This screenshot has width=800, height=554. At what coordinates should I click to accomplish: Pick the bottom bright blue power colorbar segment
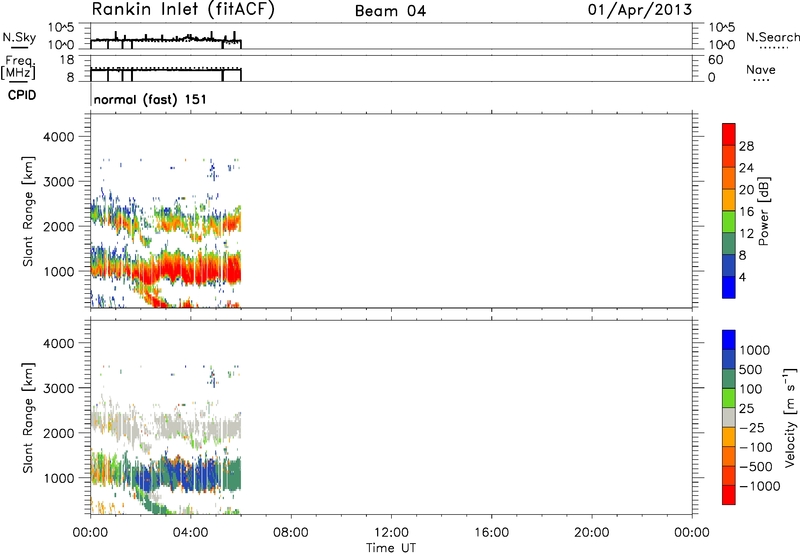point(729,287)
